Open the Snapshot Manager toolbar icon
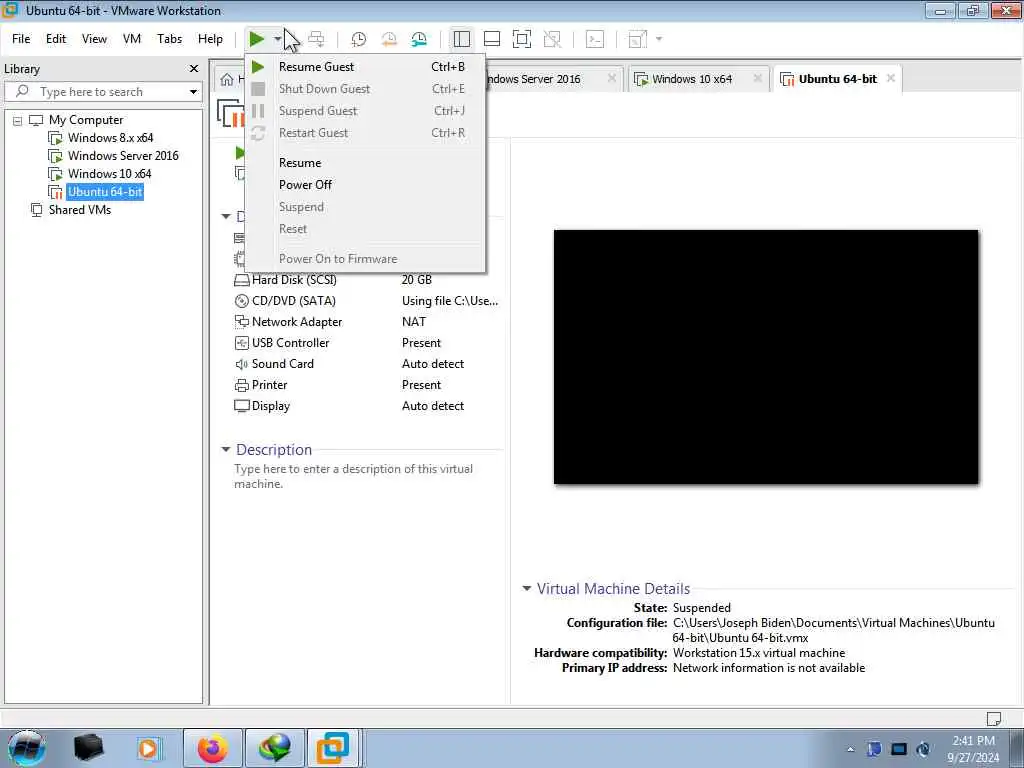 pos(419,39)
